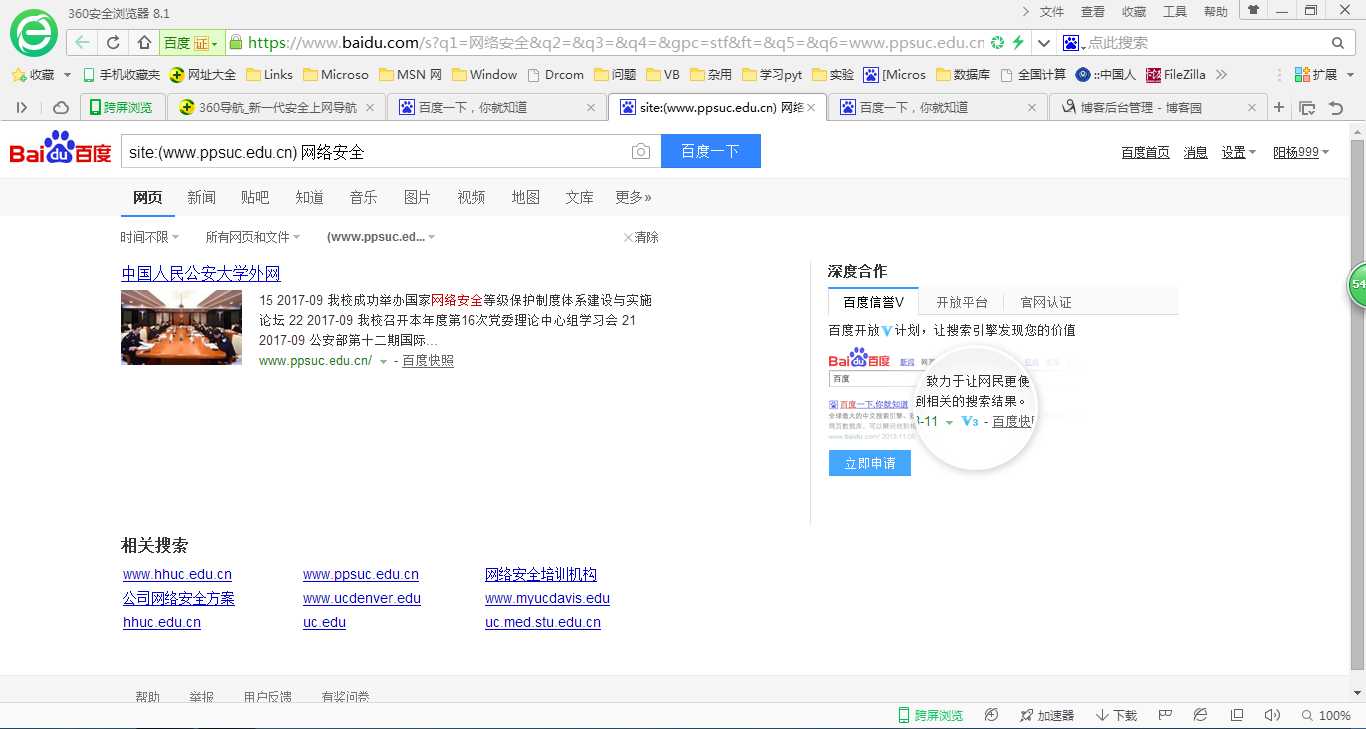The width and height of the screenshot is (1366, 729).
Task: Expand the sidebar toggle arrow in tab bar
Action: pos(22,107)
